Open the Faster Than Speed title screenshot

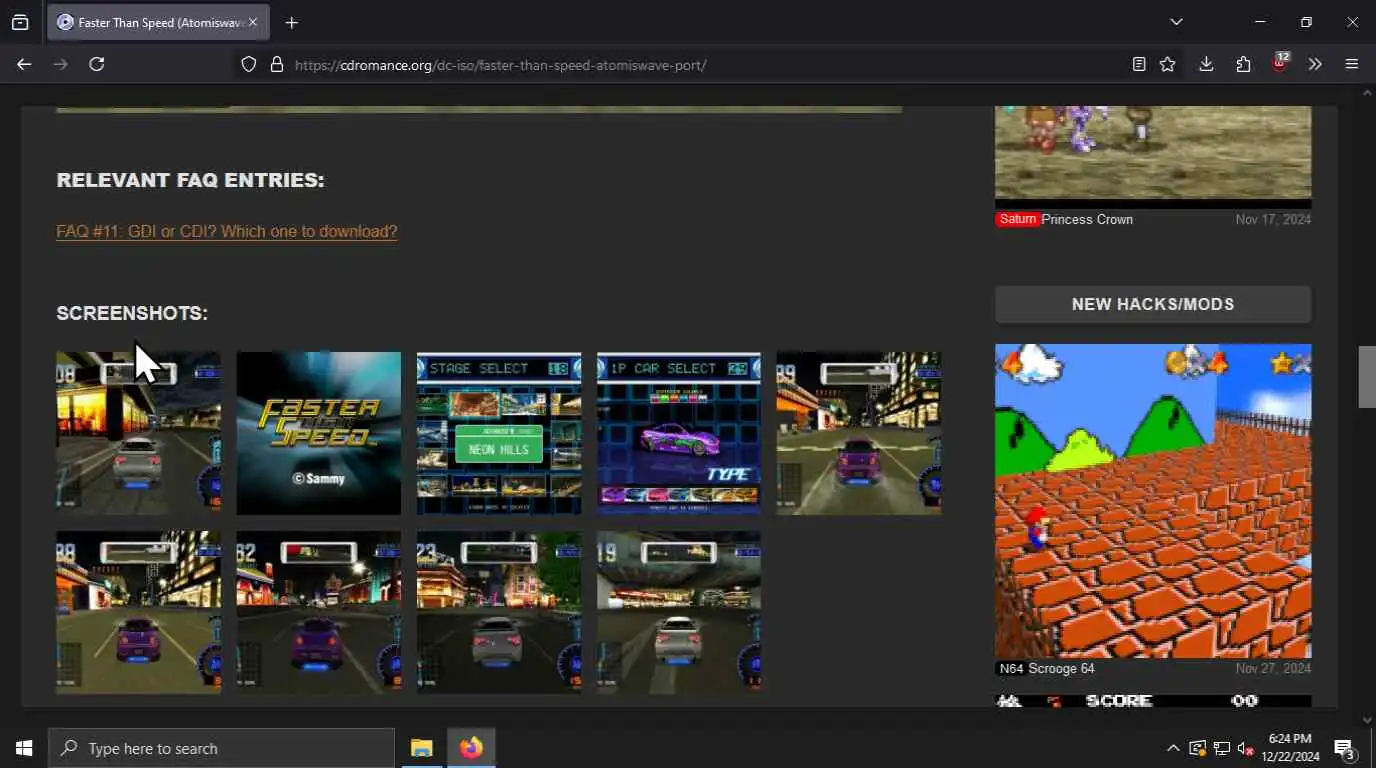318,433
